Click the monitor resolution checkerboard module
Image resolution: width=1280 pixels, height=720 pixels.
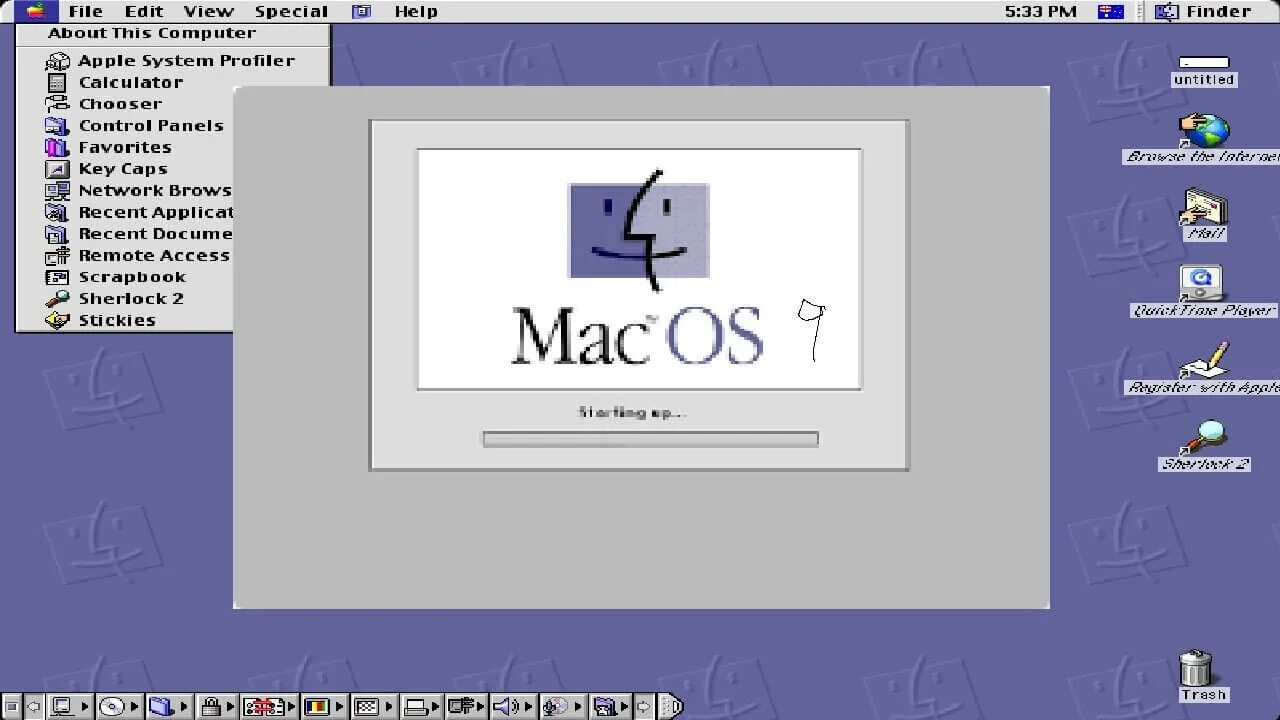[366, 706]
